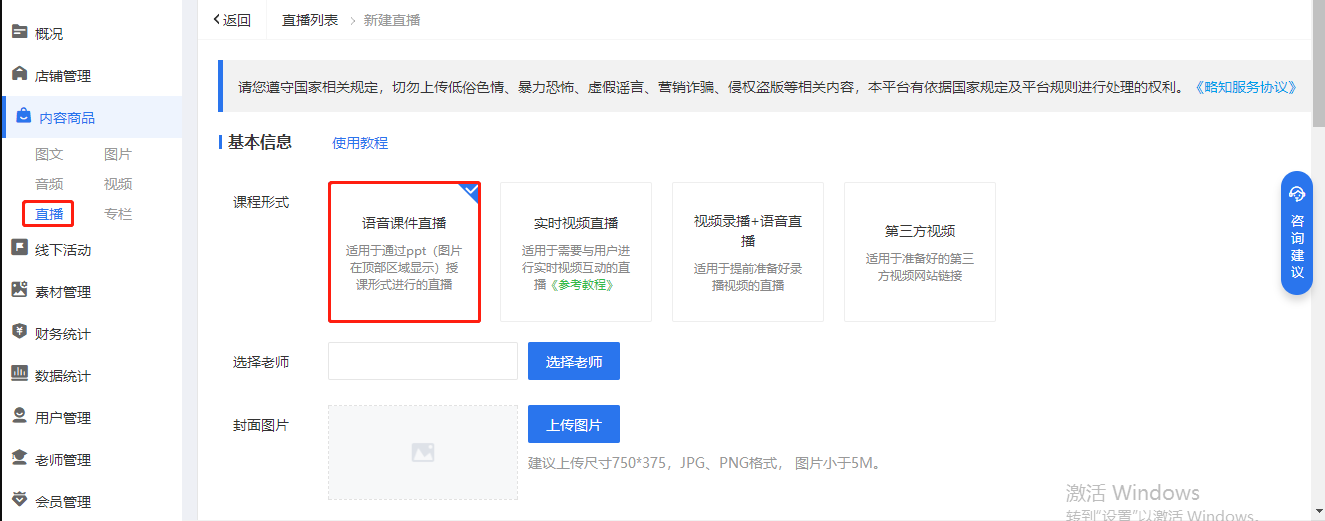Click the 课程形式 field label
The height and width of the screenshot is (521, 1325).
point(261,202)
